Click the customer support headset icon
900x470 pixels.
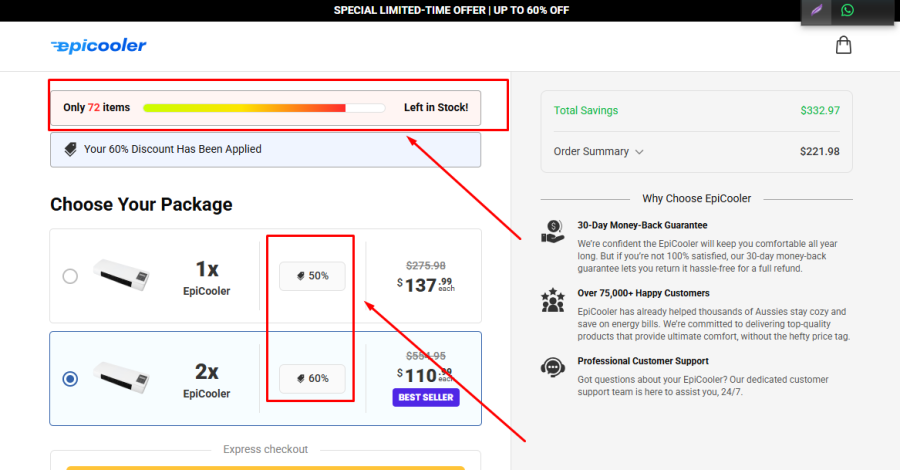pos(552,367)
